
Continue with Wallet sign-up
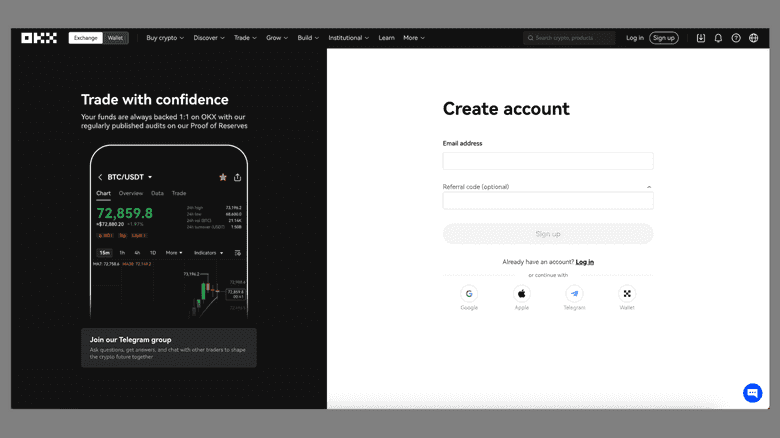point(627,294)
